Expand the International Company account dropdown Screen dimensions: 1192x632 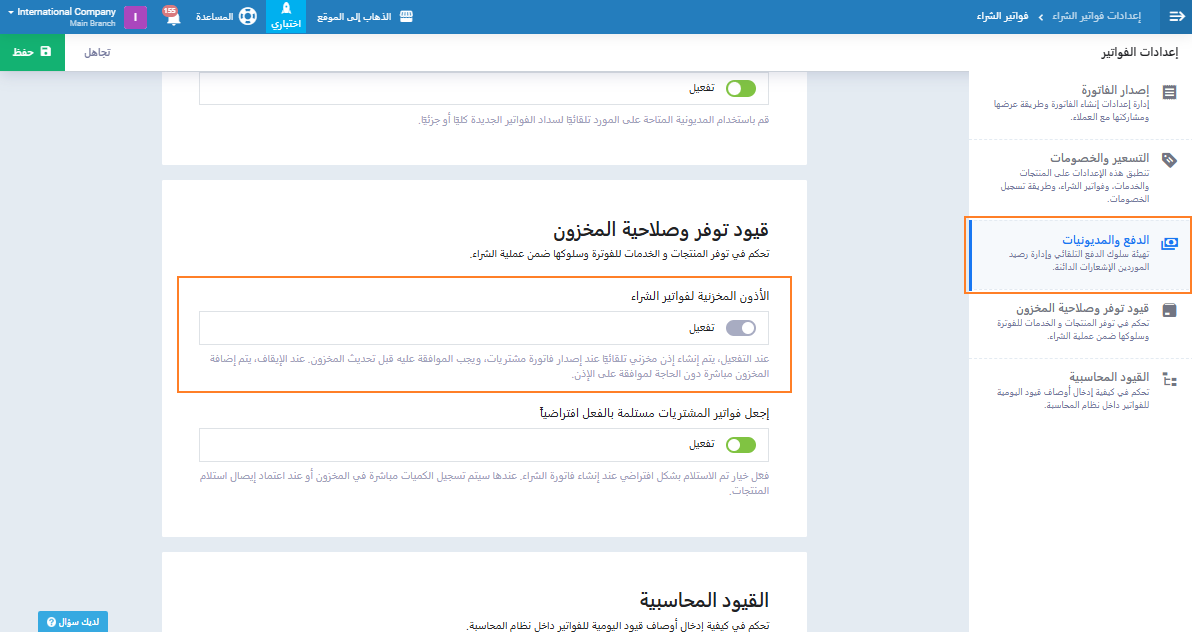pyautogui.click(x=62, y=17)
